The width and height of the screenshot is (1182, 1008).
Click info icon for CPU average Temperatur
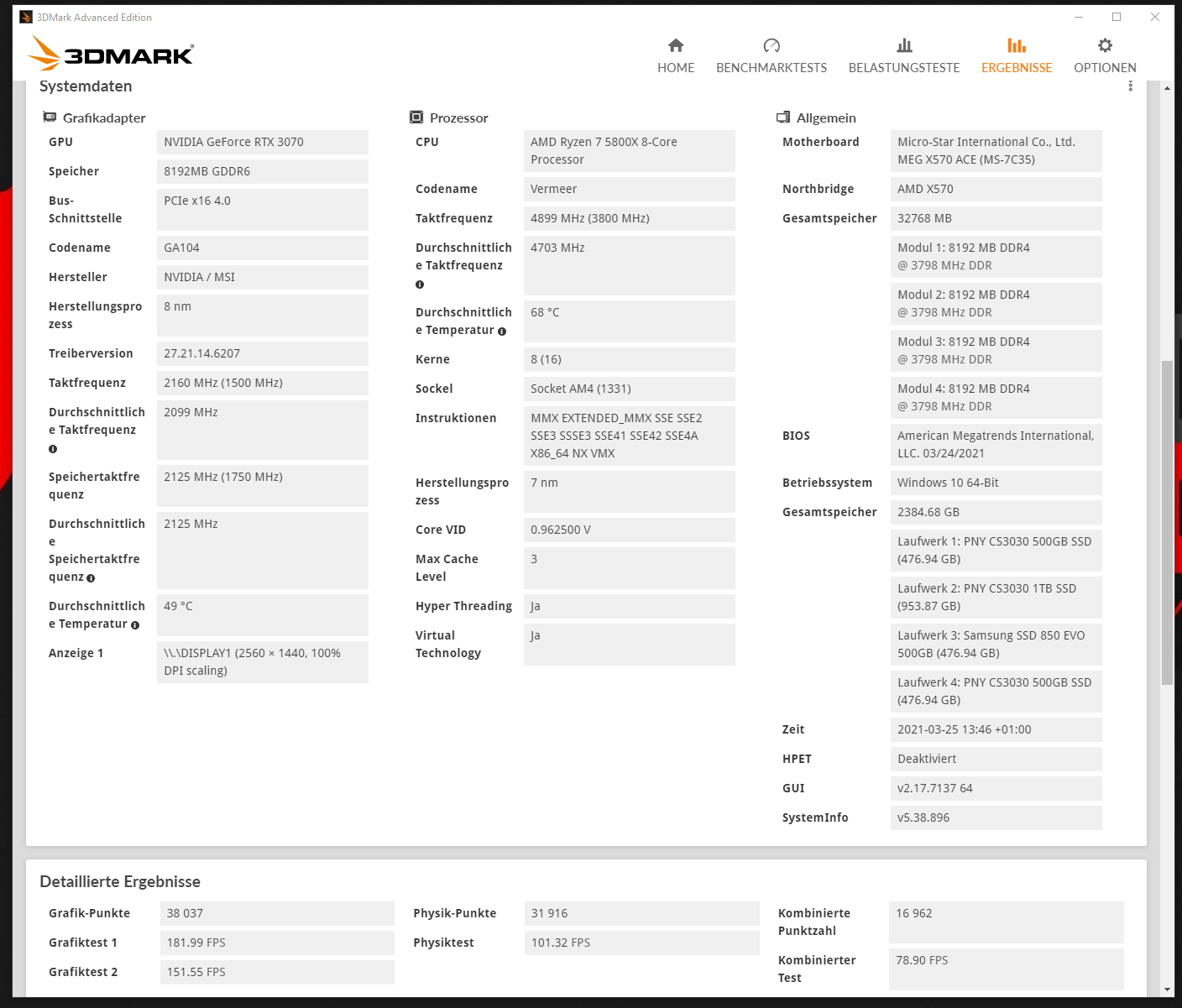tap(502, 332)
